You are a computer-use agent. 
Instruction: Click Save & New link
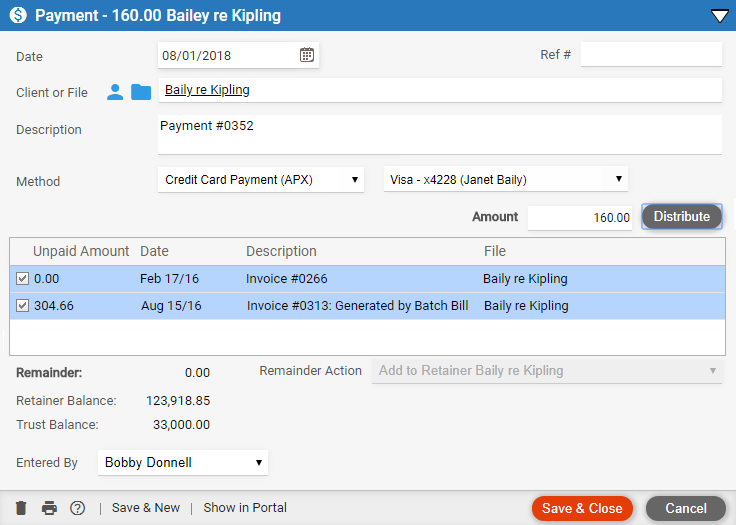click(146, 508)
